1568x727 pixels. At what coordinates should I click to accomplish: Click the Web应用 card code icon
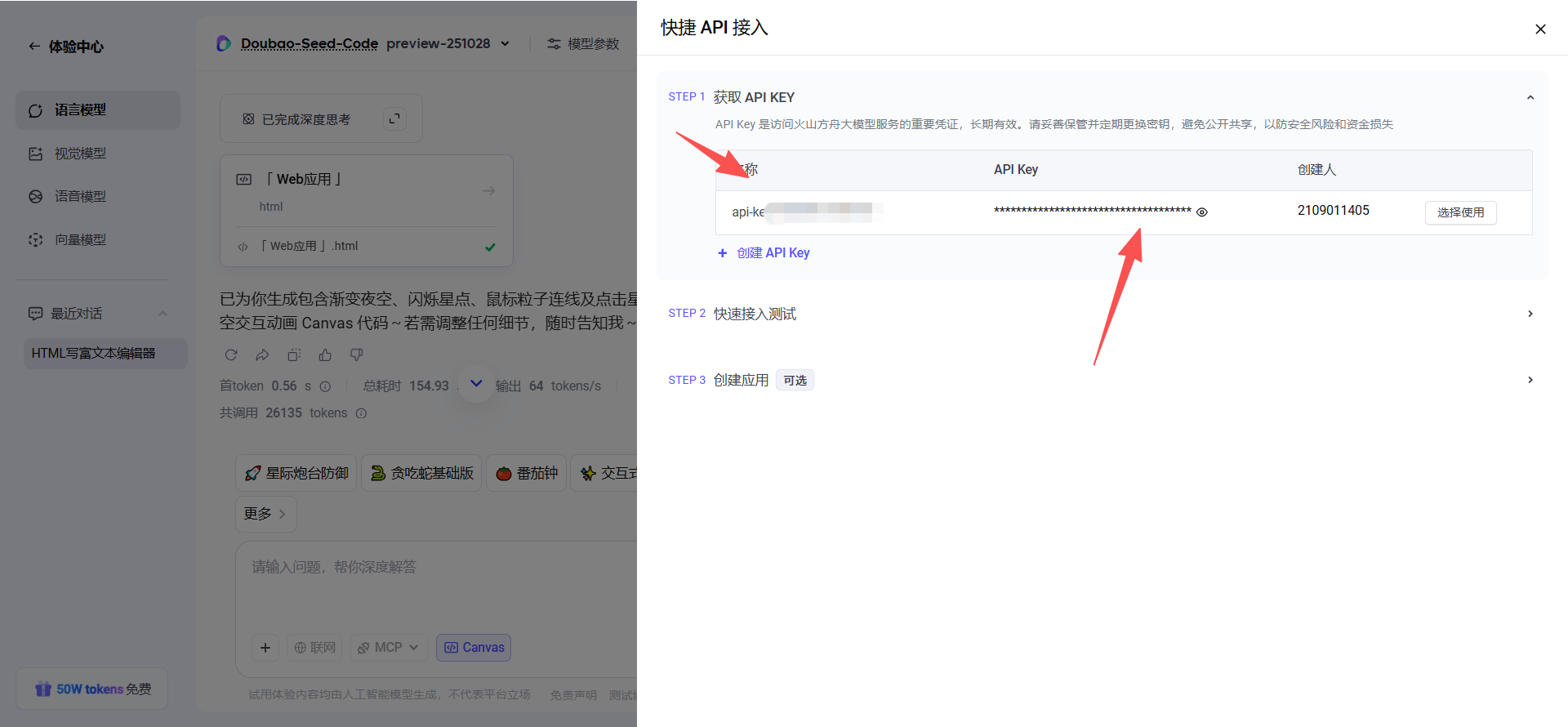coord(243,179)
